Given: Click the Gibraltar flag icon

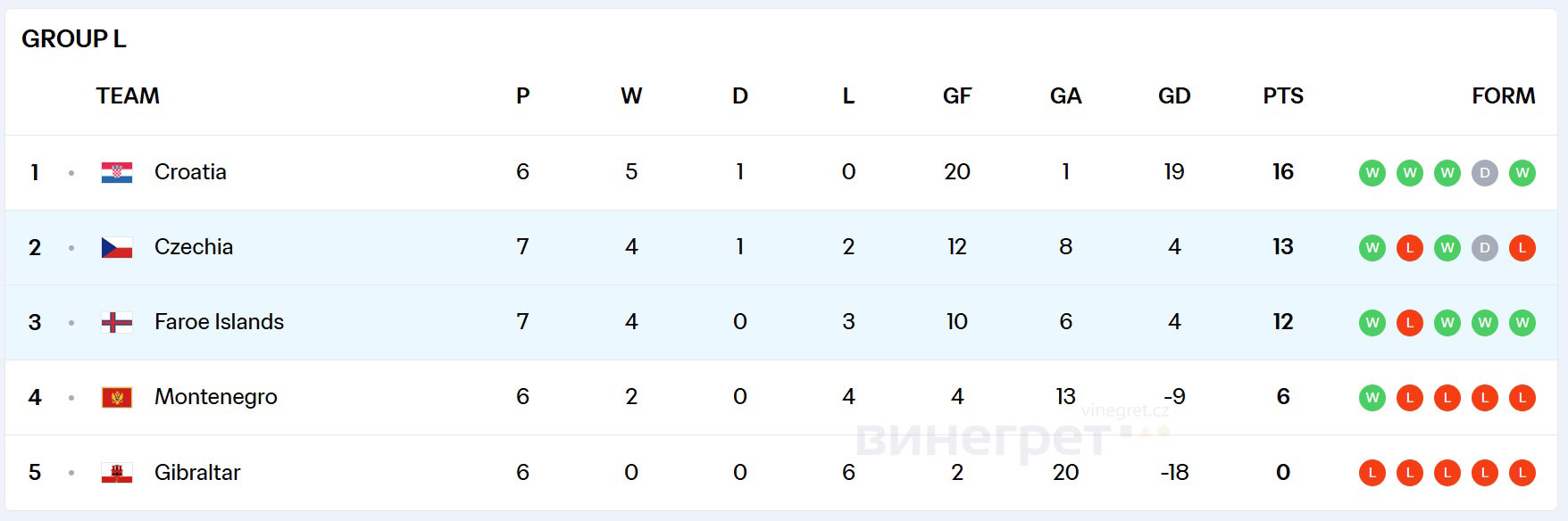Looking at the screenshot, I should [x=117, y=473].
